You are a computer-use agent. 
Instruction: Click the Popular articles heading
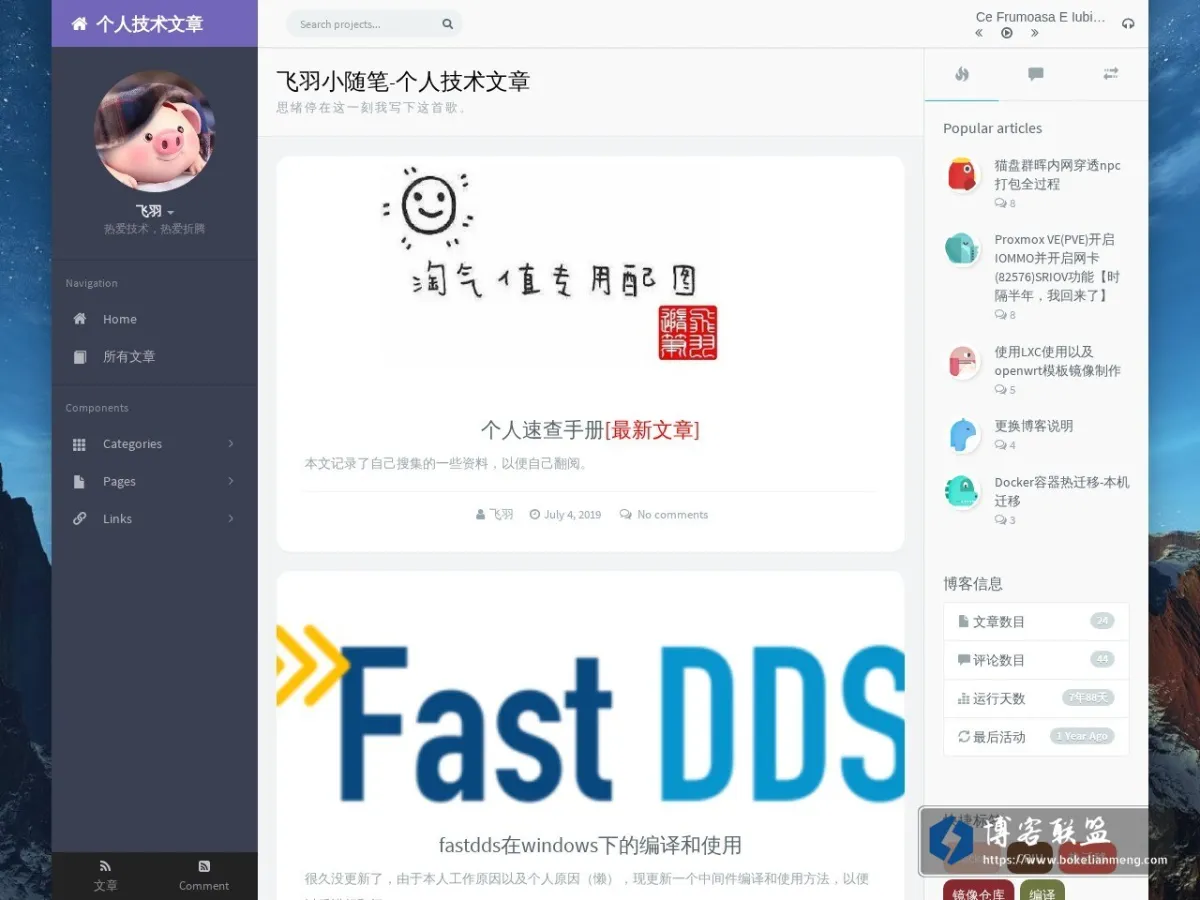pyautogui.click(x=992, y=128)
